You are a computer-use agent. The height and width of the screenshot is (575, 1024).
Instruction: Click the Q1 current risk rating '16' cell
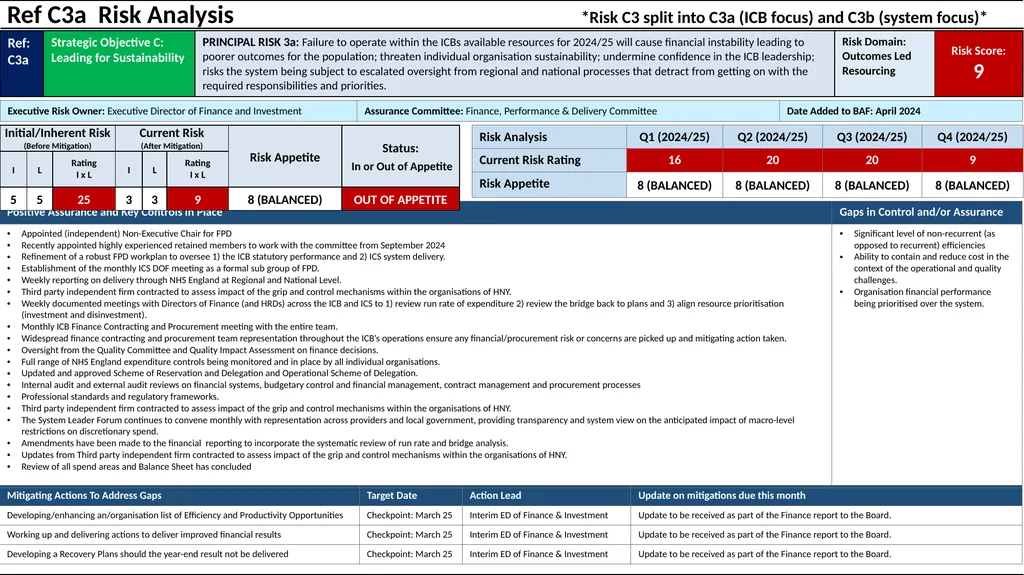(x=674, y=160)
